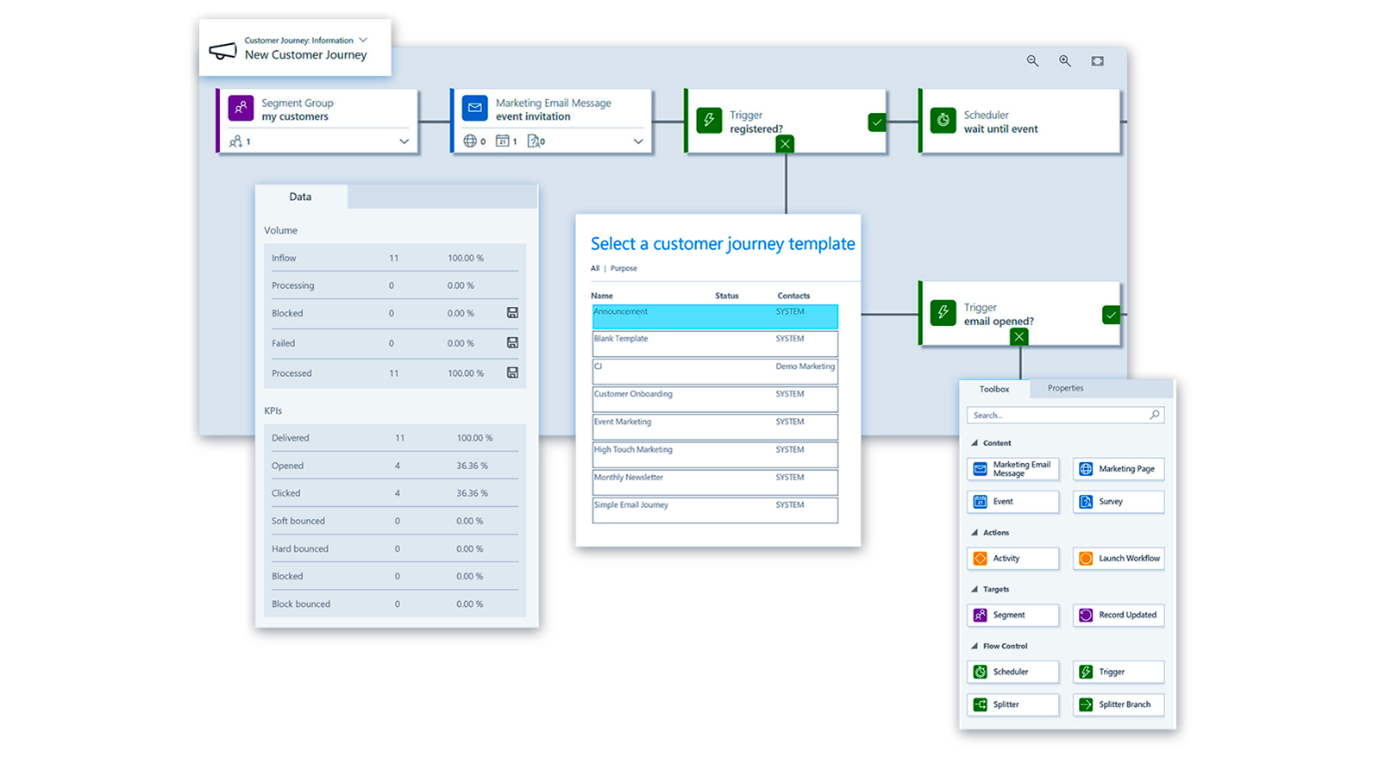
Task: Click the fit-to-screen icon
Action: (x=1097, y=61)
